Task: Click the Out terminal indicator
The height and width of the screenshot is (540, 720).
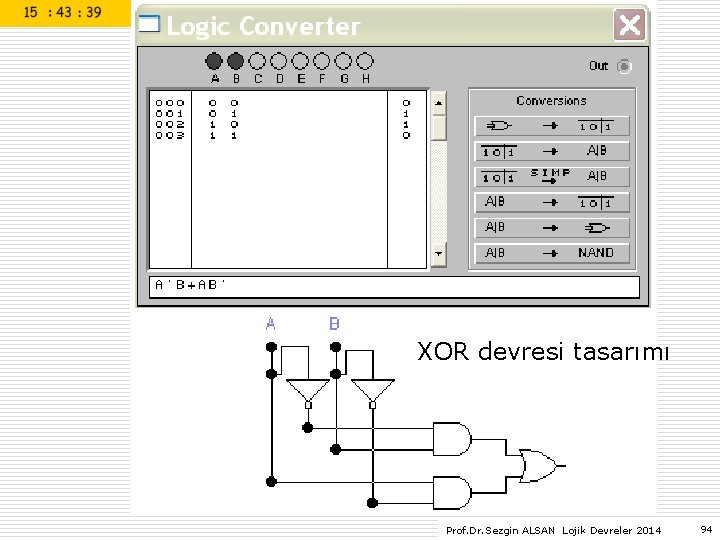Action: (624, 67)
